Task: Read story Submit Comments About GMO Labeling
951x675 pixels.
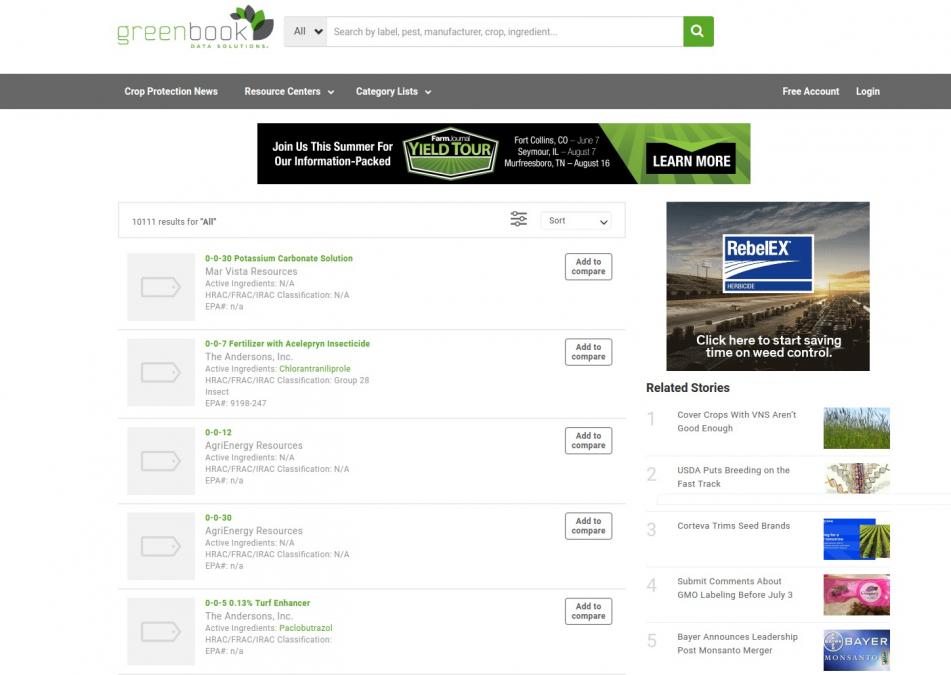Action: tap(734, 588)
